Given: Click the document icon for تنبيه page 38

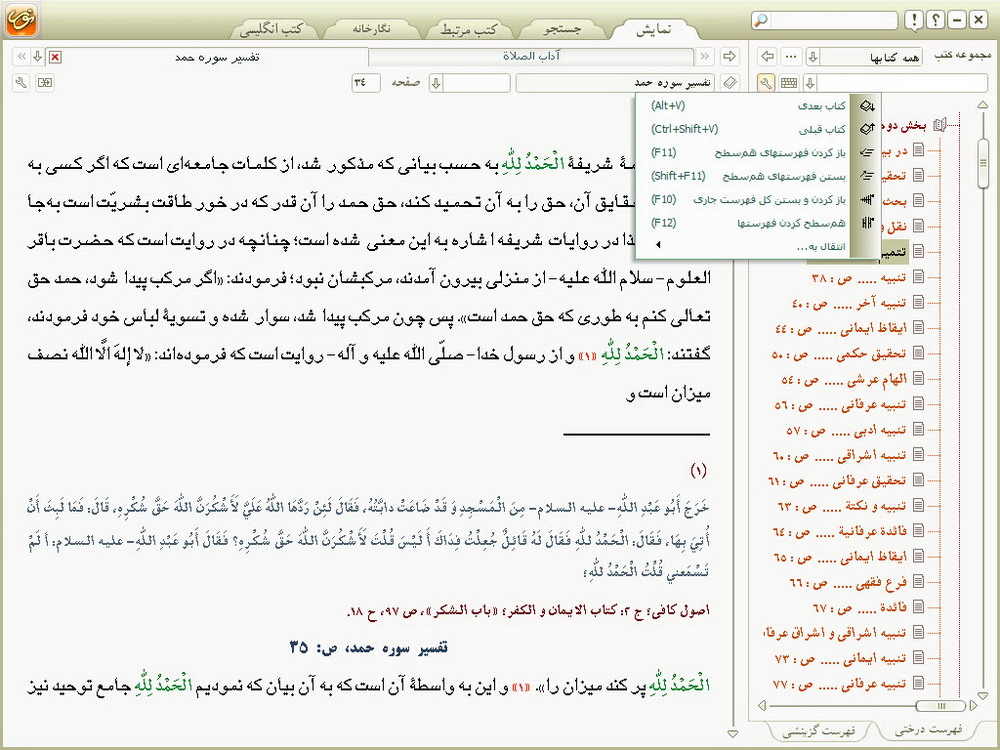Looking at the screenshot, I should (918, 277).
